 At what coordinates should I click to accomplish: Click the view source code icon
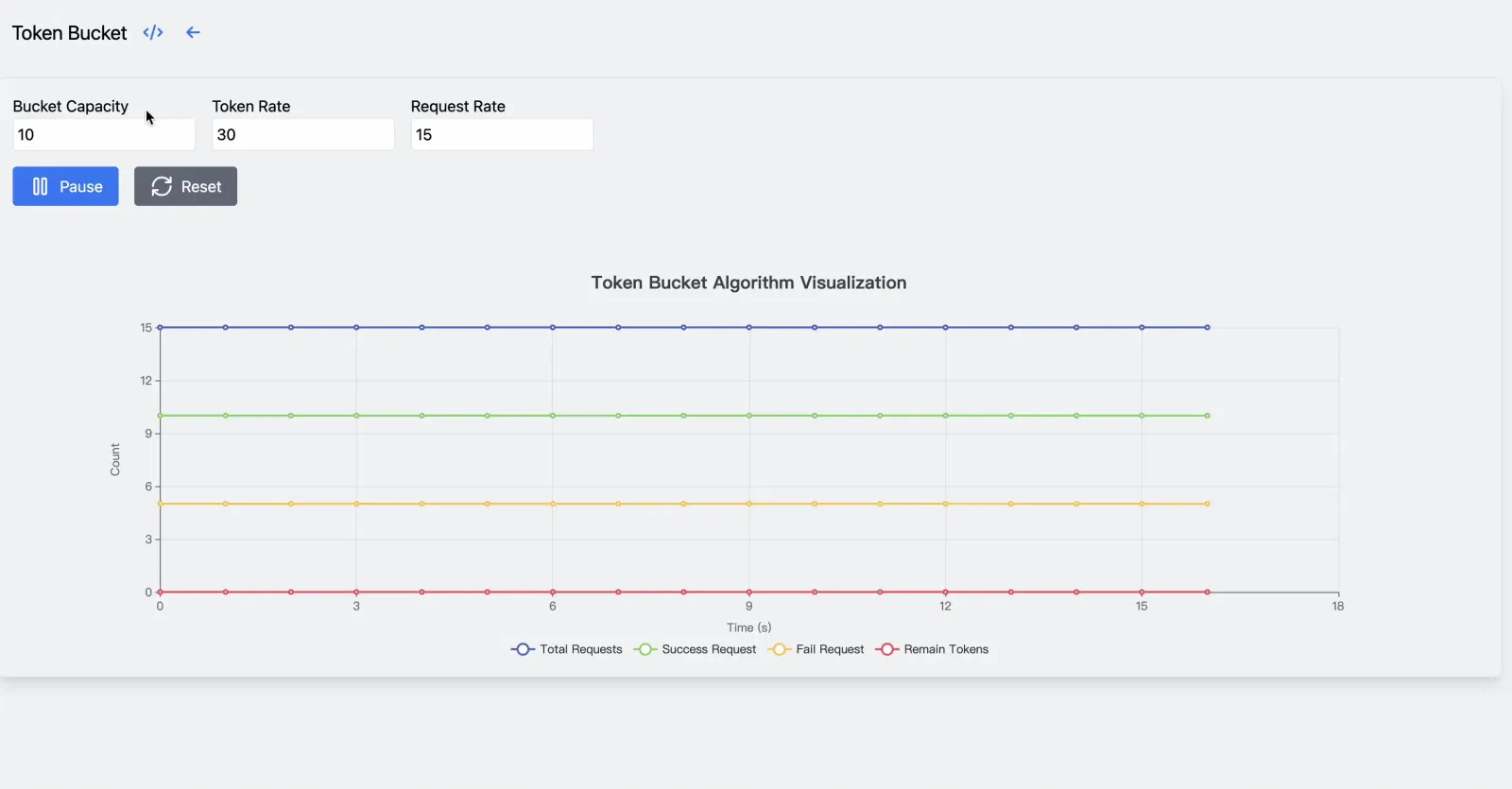pyautogui.click(x=153, y=33)
